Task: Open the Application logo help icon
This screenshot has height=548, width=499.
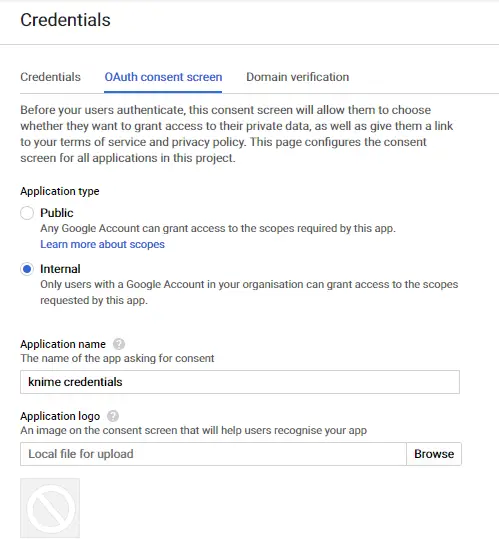Action: click(113, 416)
